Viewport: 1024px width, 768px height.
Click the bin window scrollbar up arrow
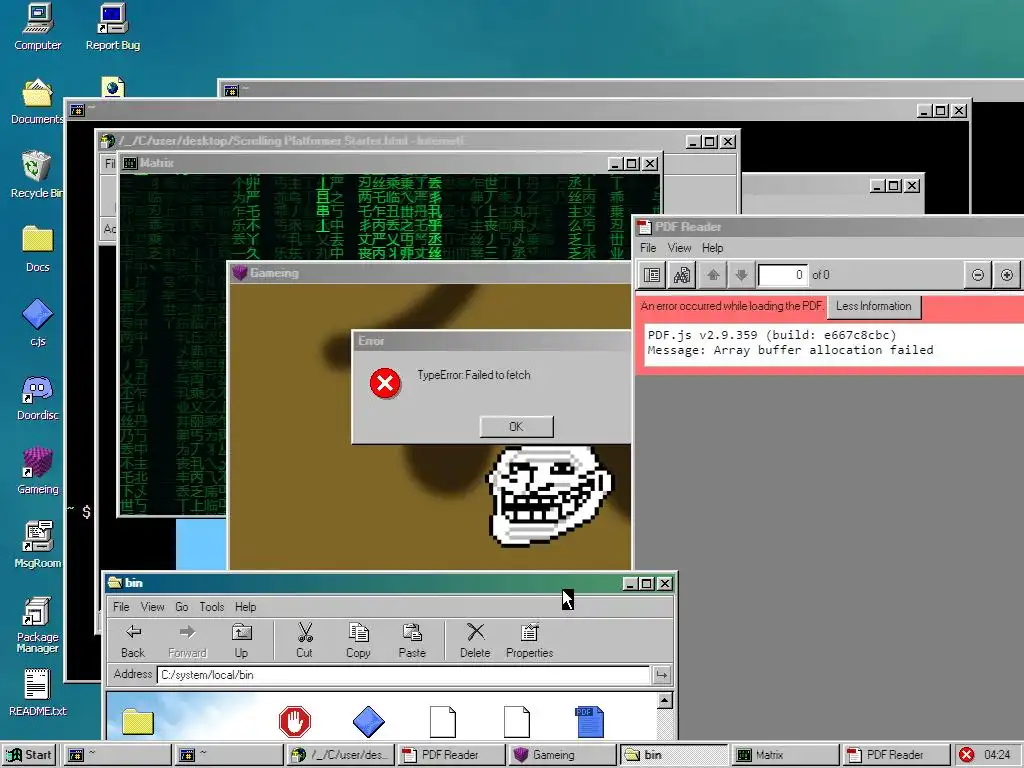[665, 701]
